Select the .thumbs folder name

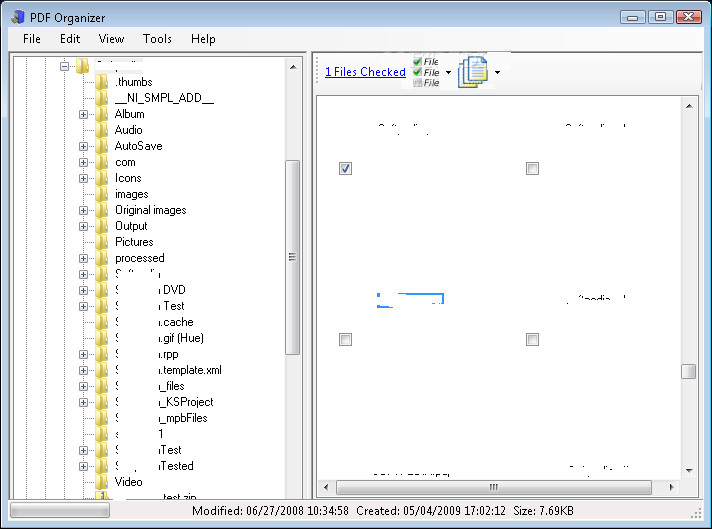tap(134, 82)
